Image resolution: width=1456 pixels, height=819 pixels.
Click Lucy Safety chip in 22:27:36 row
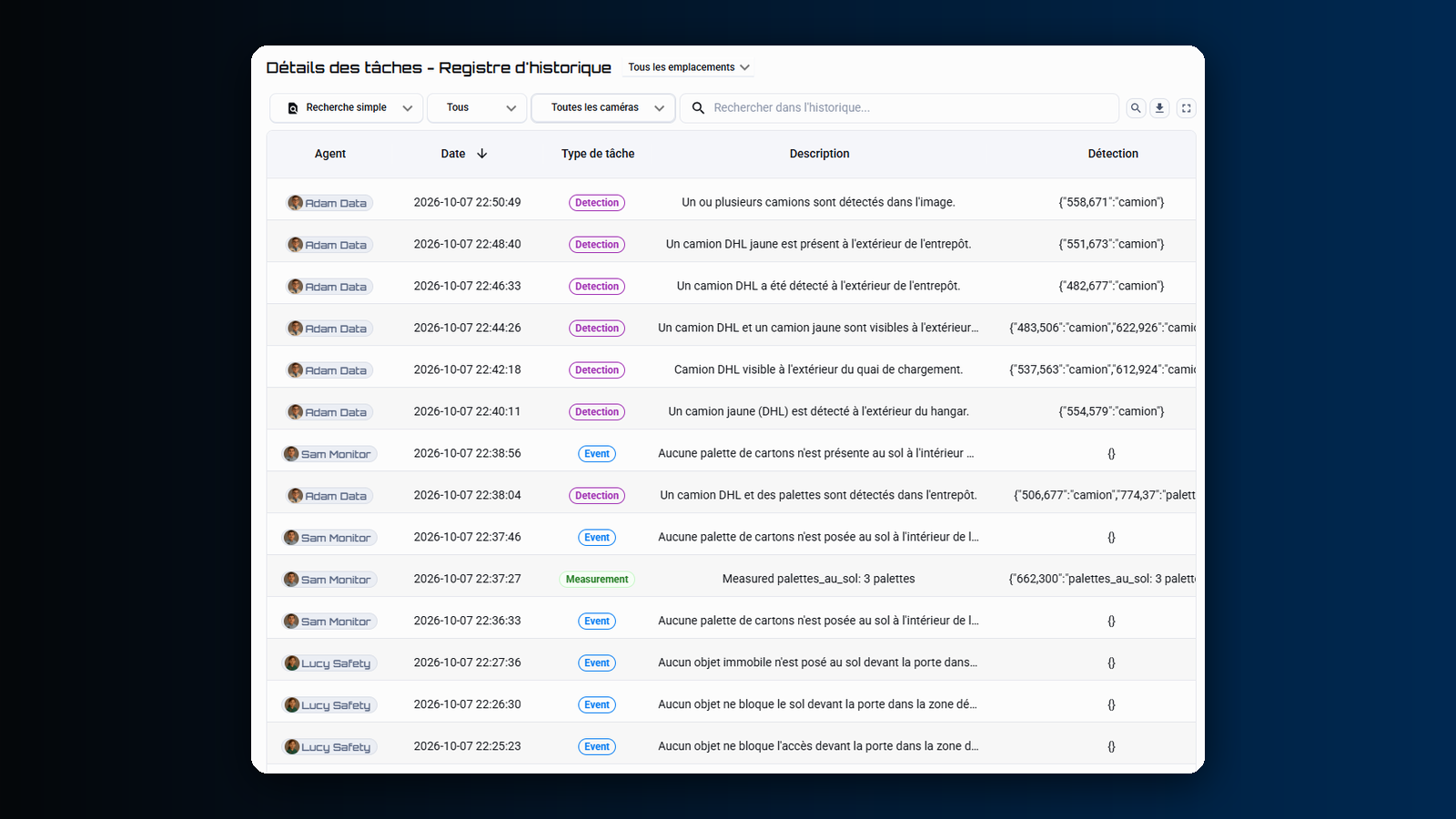[329, 663]
